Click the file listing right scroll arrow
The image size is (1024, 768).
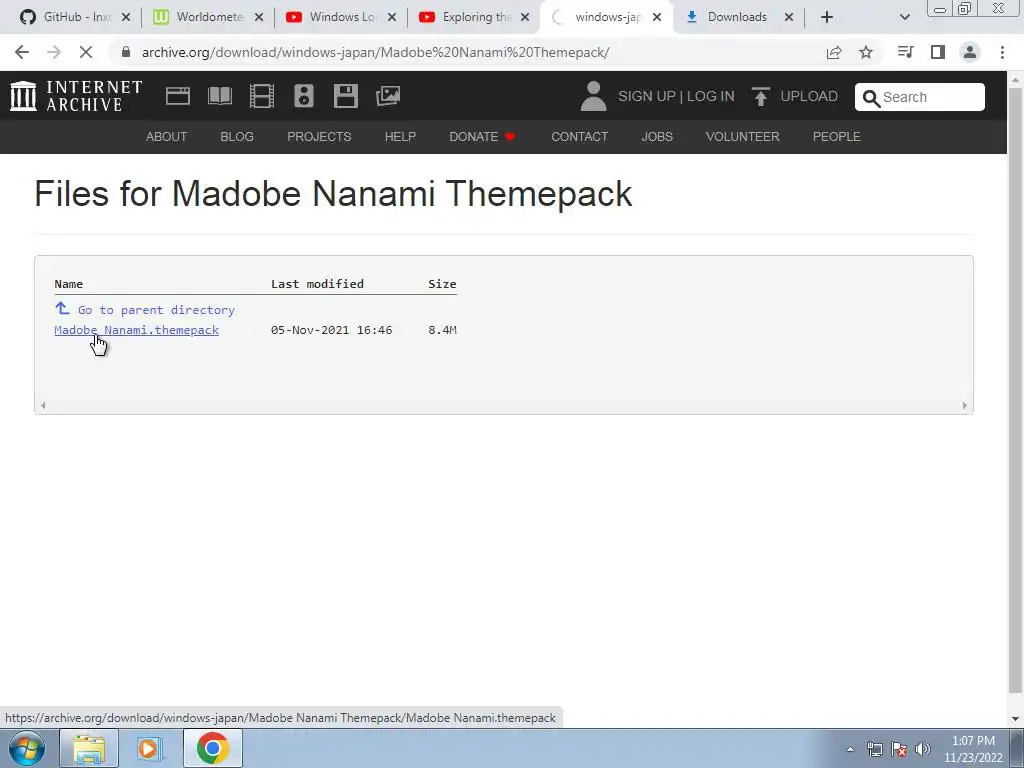coord(965,406)
